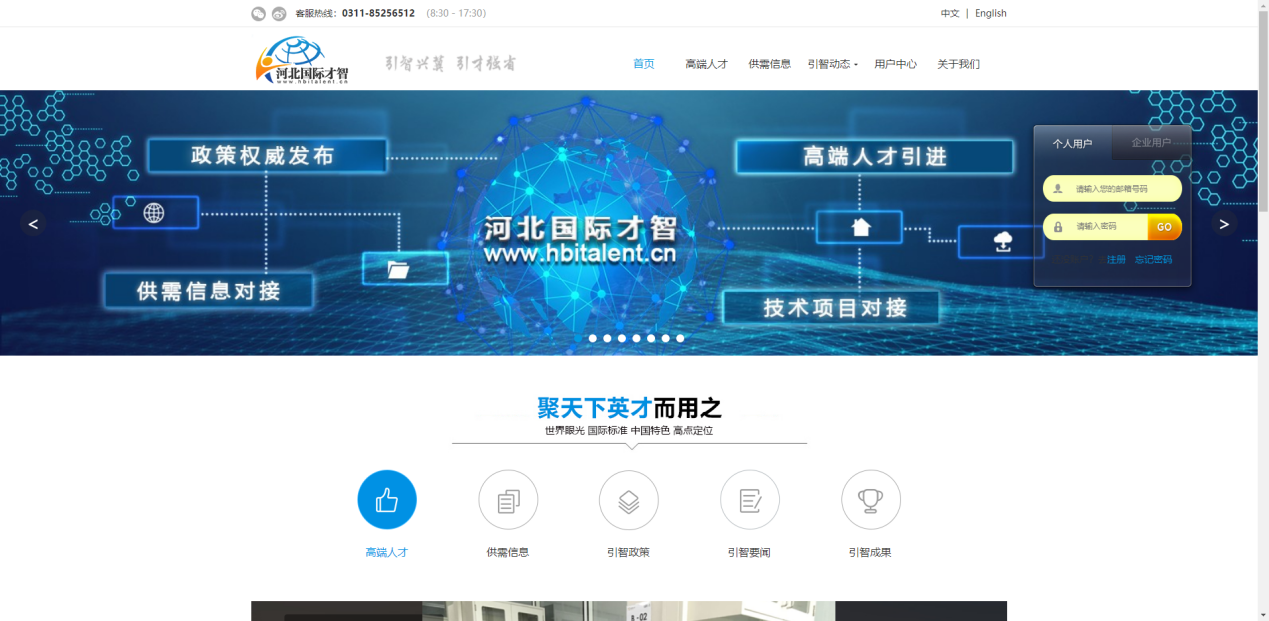Viewport: 1269px width, 621px height.
Task: Show the previous banner slide
Action: (x=33, y=224)
